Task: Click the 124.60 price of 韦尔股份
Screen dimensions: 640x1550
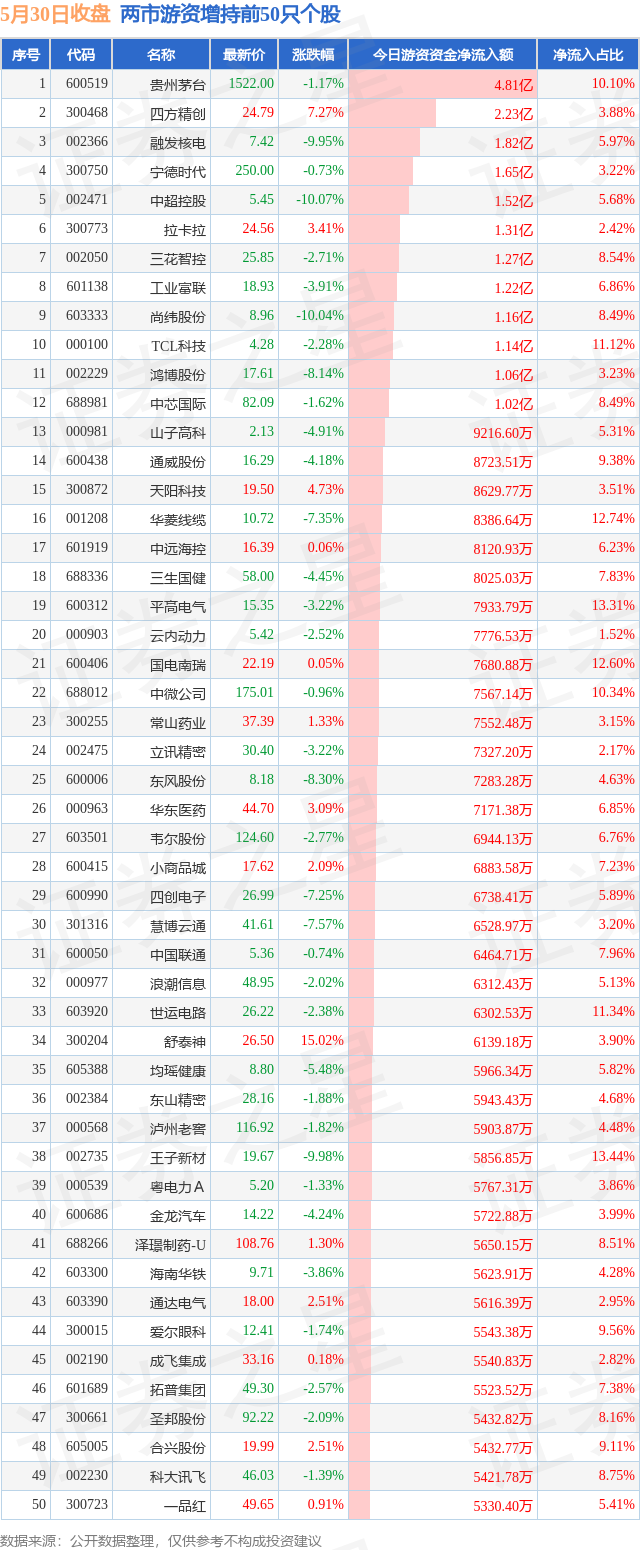Action: [x=254, y=838]
